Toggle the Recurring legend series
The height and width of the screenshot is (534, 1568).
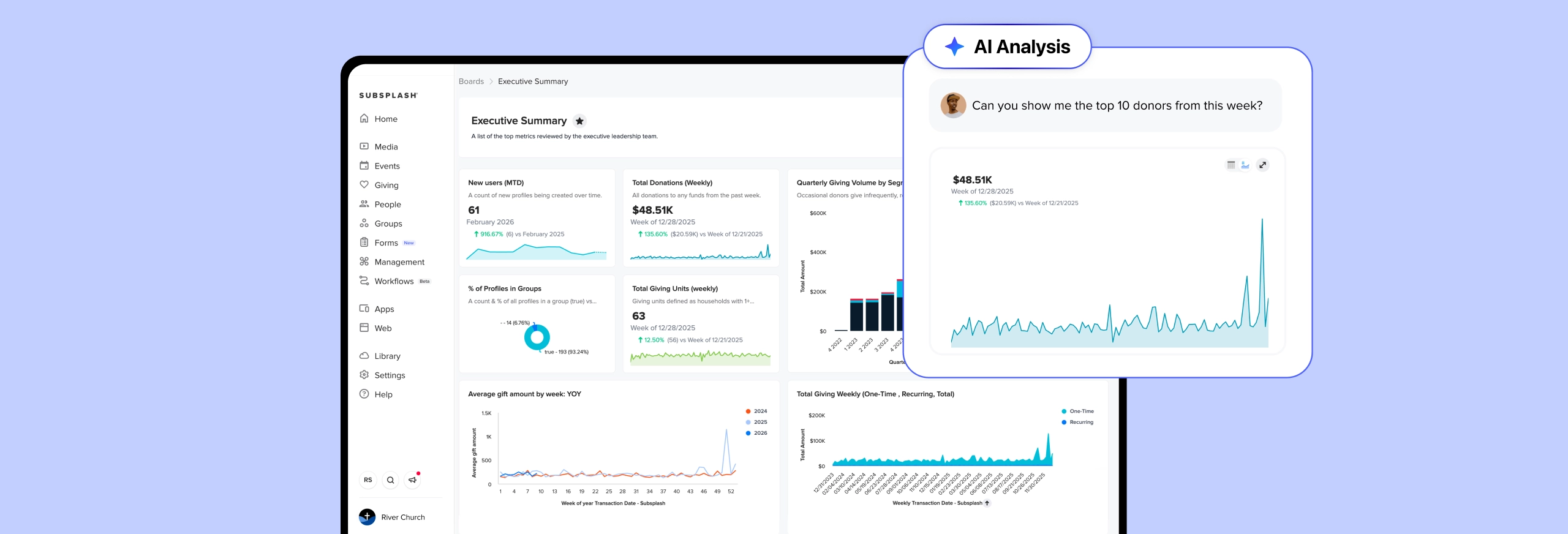pyautogui.click(x=1077, y=422)
